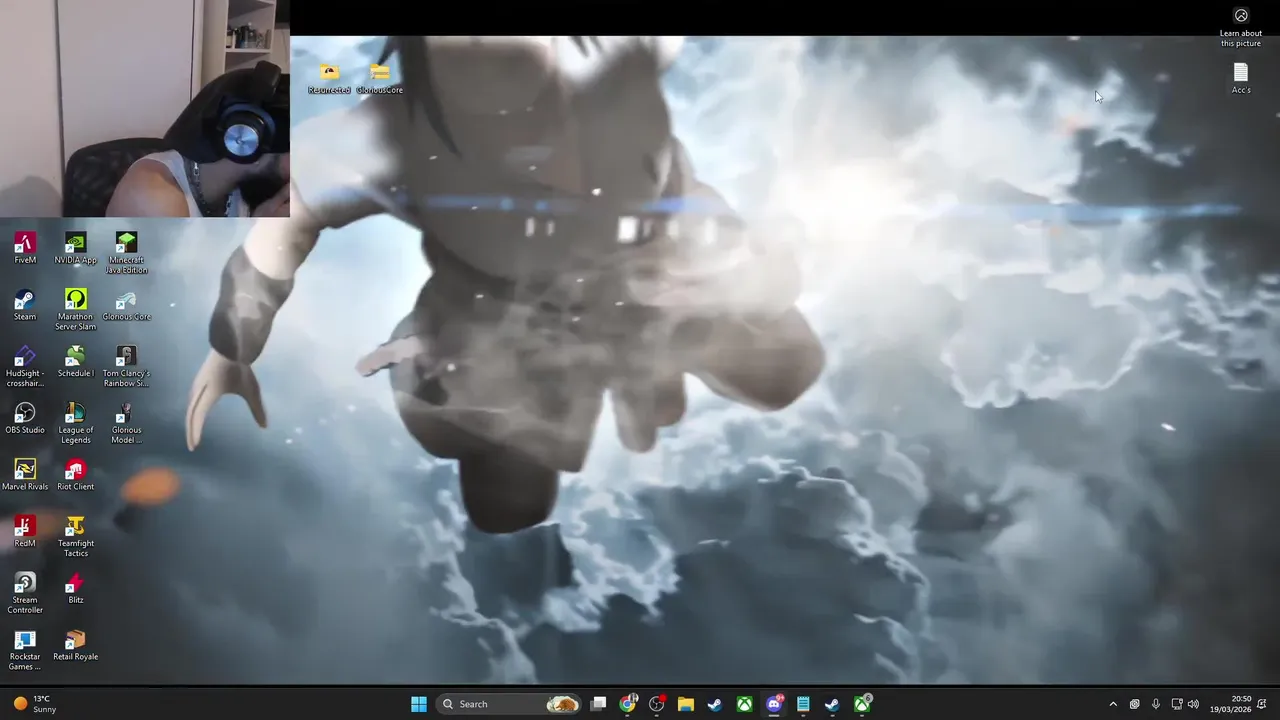
Task: Select Minecraft Java Edition desktop icon
Action: point(126,253)
